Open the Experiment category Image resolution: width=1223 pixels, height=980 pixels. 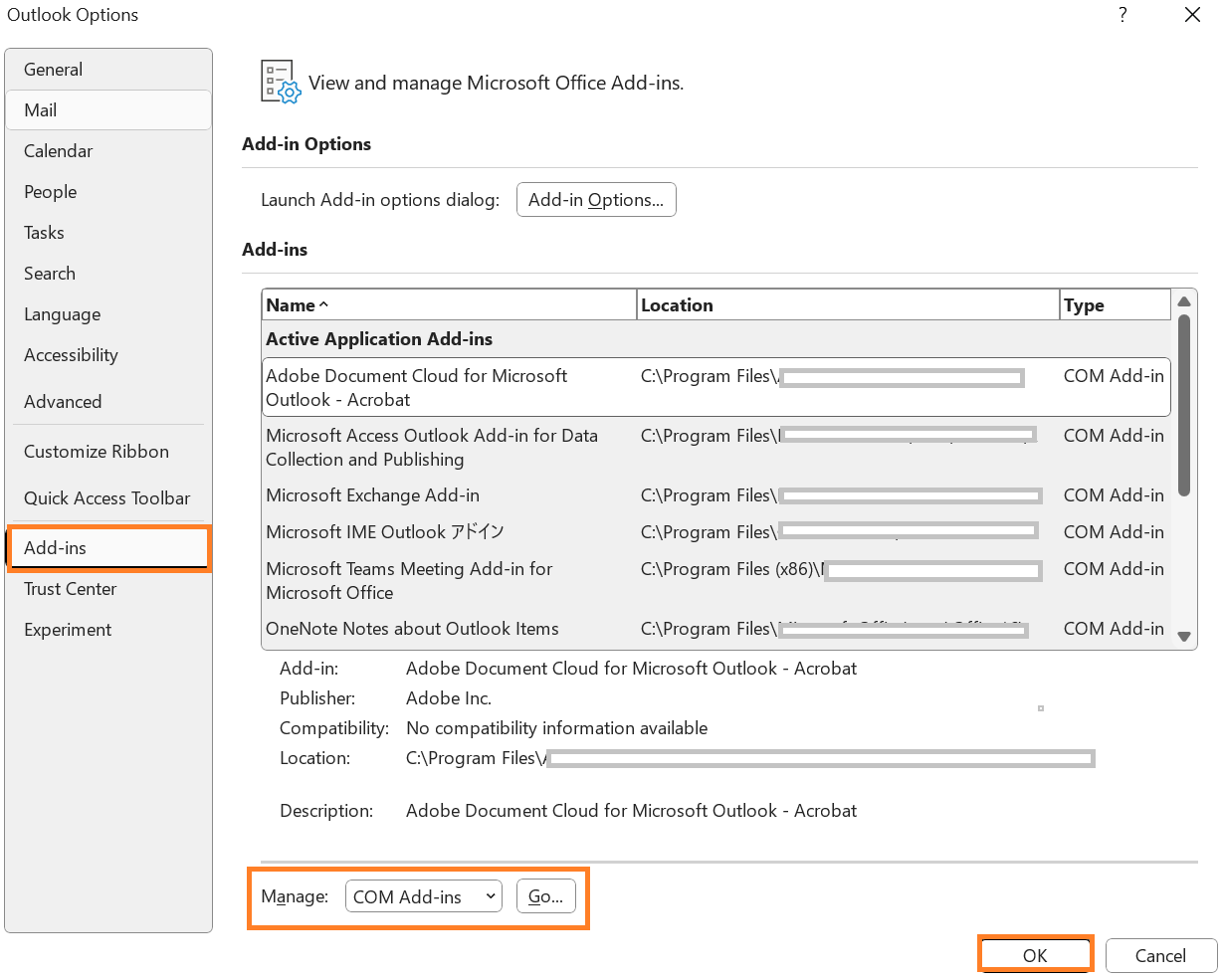pos(108,630)
